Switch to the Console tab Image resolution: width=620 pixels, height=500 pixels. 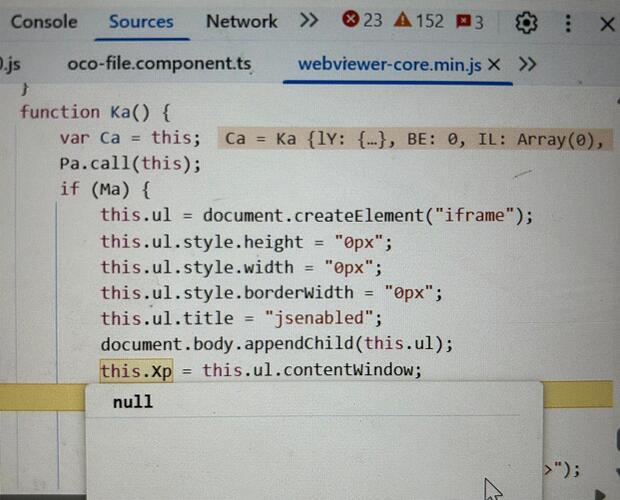pos(44,22)
